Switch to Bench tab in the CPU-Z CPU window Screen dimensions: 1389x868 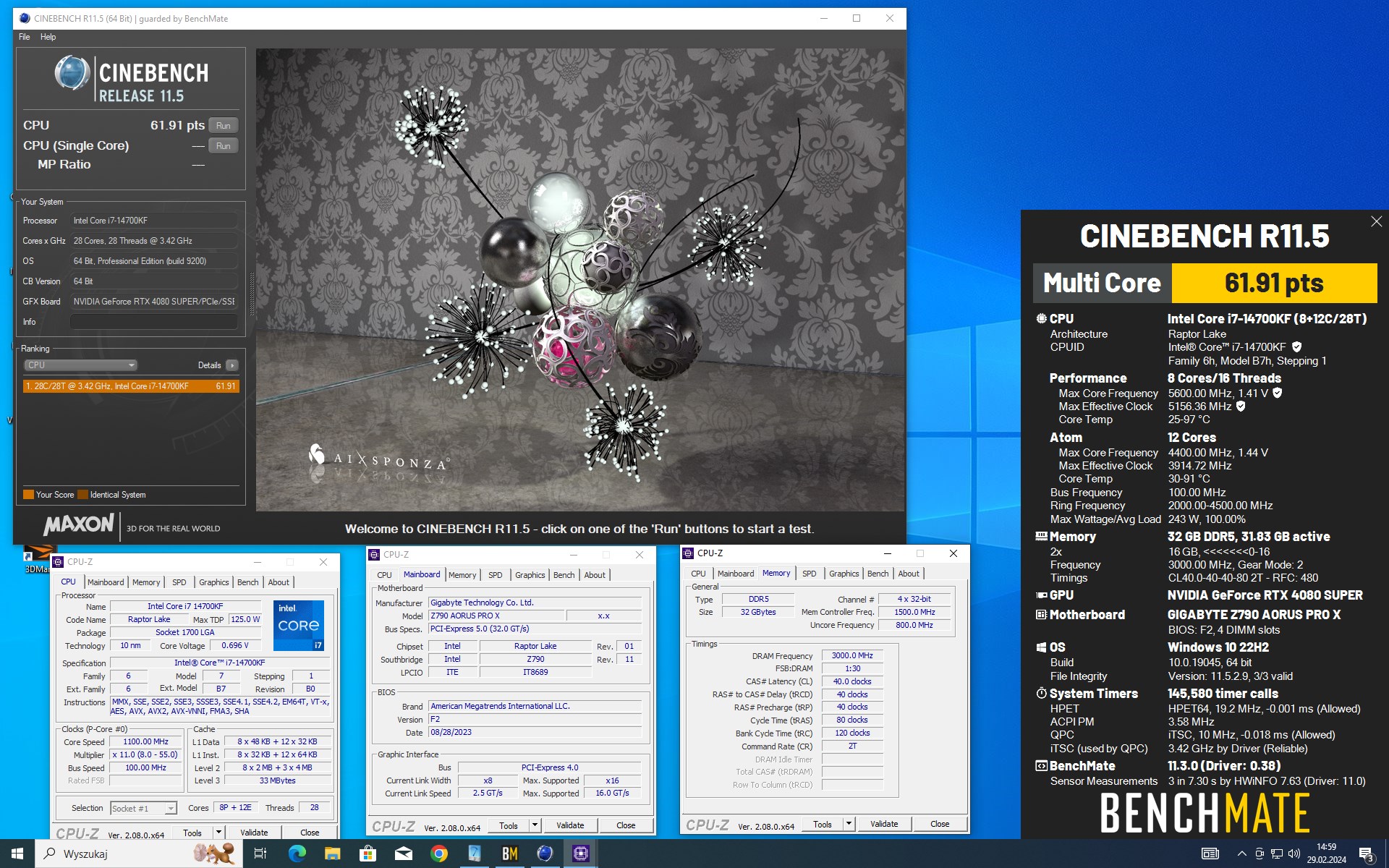(247, 582)
